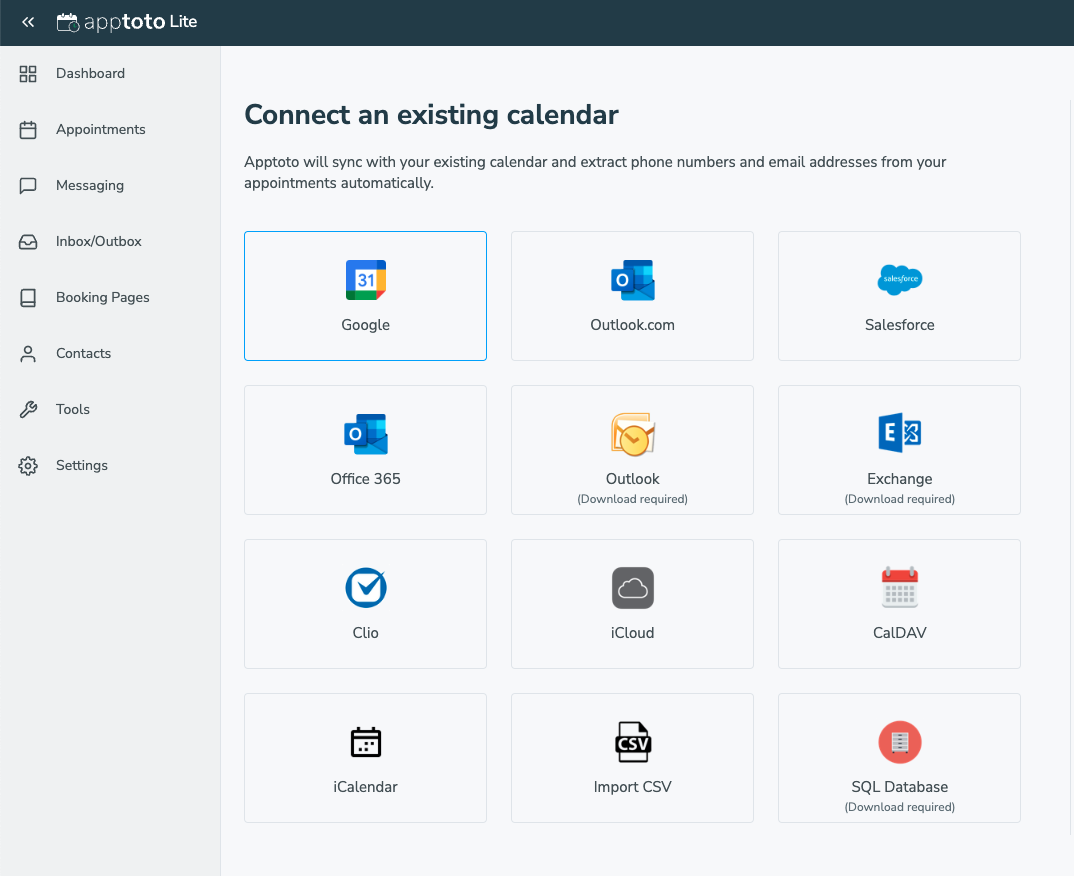Viewport: 1074px width, 876px height.
Task: Click the CalDAV red calendar icon
Action: [900, 588]
